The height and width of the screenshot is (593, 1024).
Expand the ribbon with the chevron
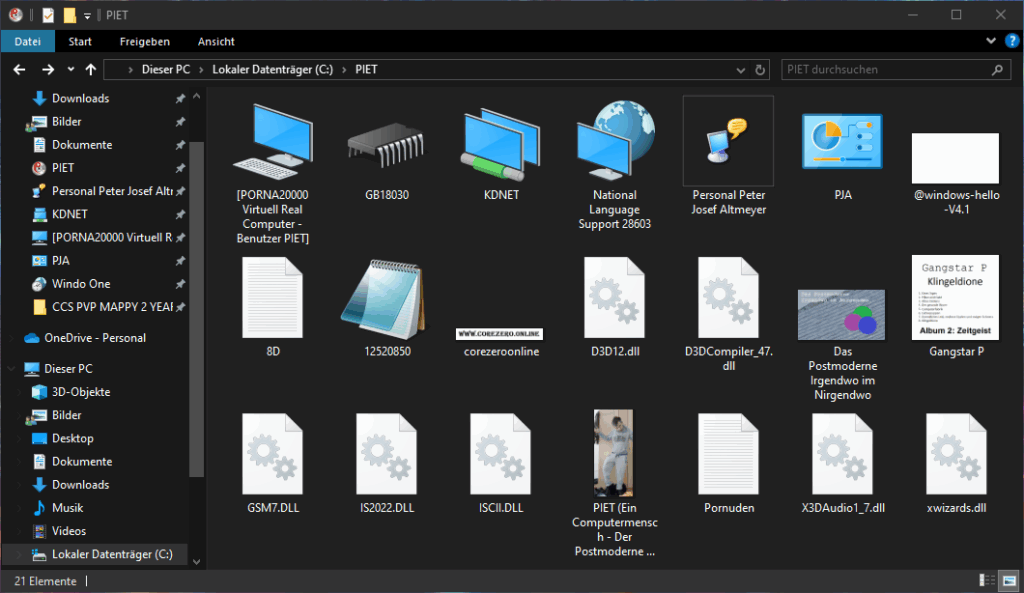(991, 42)
